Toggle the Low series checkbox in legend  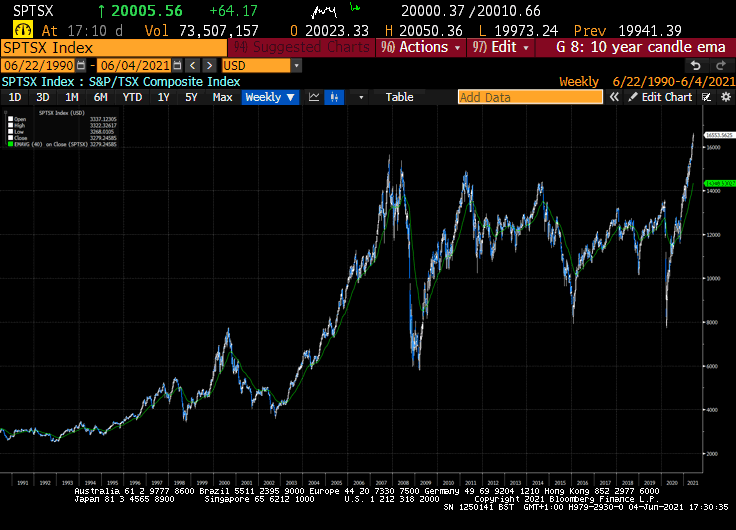pos(10,132)
